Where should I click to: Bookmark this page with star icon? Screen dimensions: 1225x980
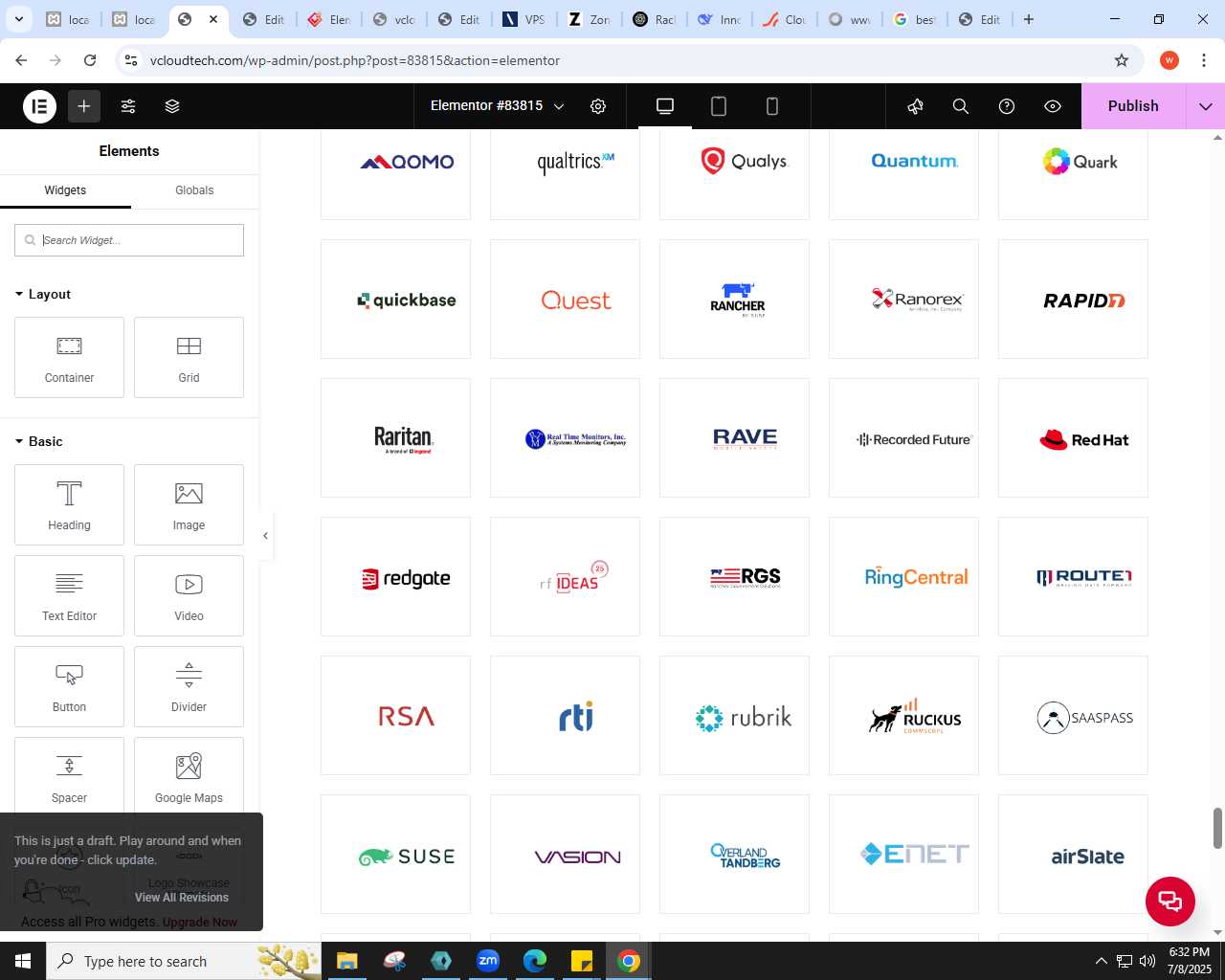pyautogui.click(x=1122, y=60)
